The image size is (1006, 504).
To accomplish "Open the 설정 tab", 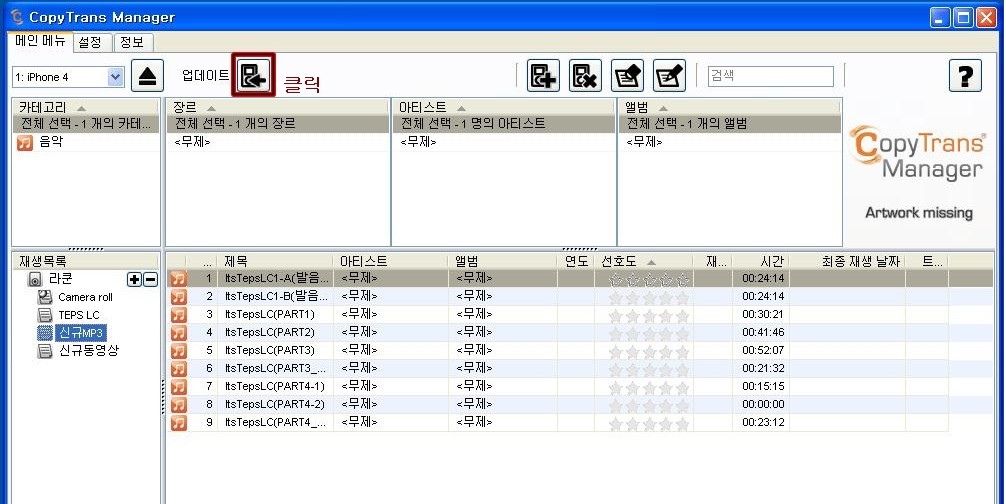I will 90,42.
